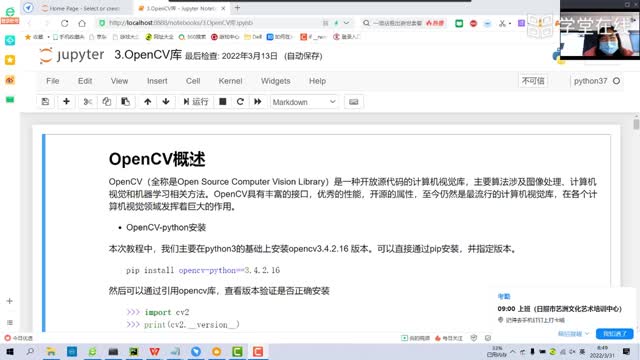Click the Weibo sidebar icon

tap(10, 80)
